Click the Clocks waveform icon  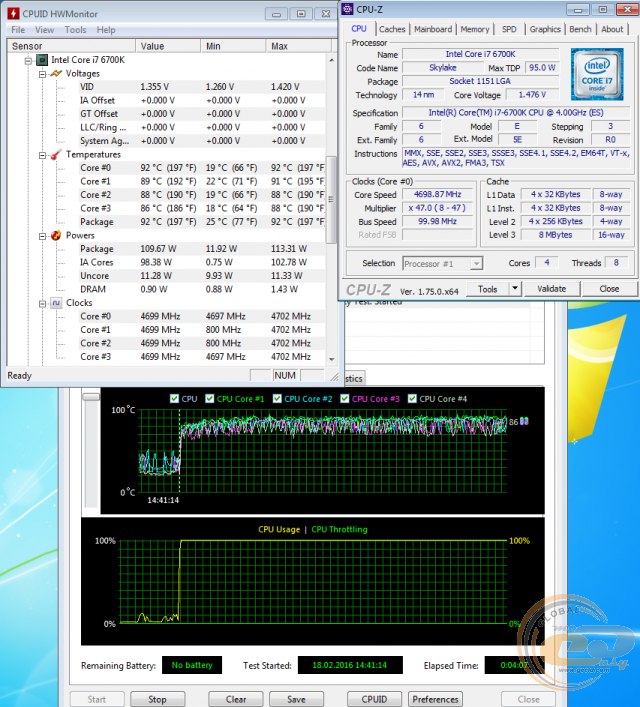coord(56,303)
